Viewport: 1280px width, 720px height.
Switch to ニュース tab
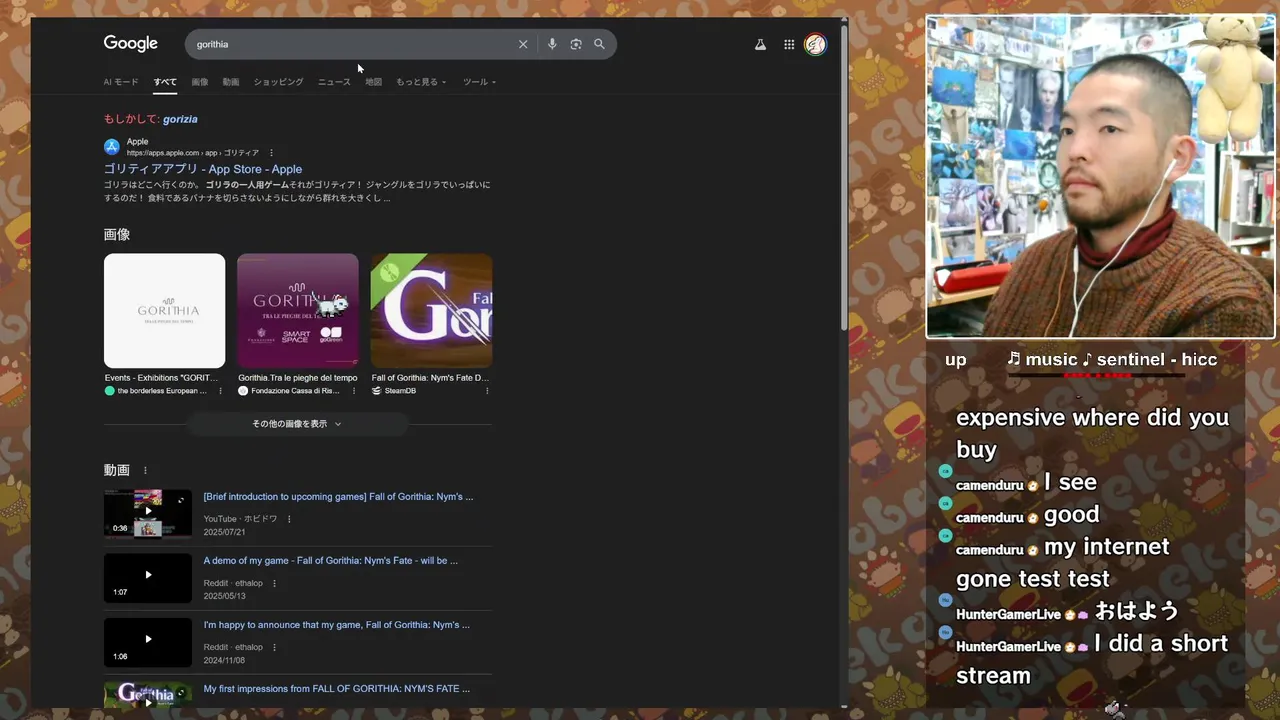(x=334, y=82)
